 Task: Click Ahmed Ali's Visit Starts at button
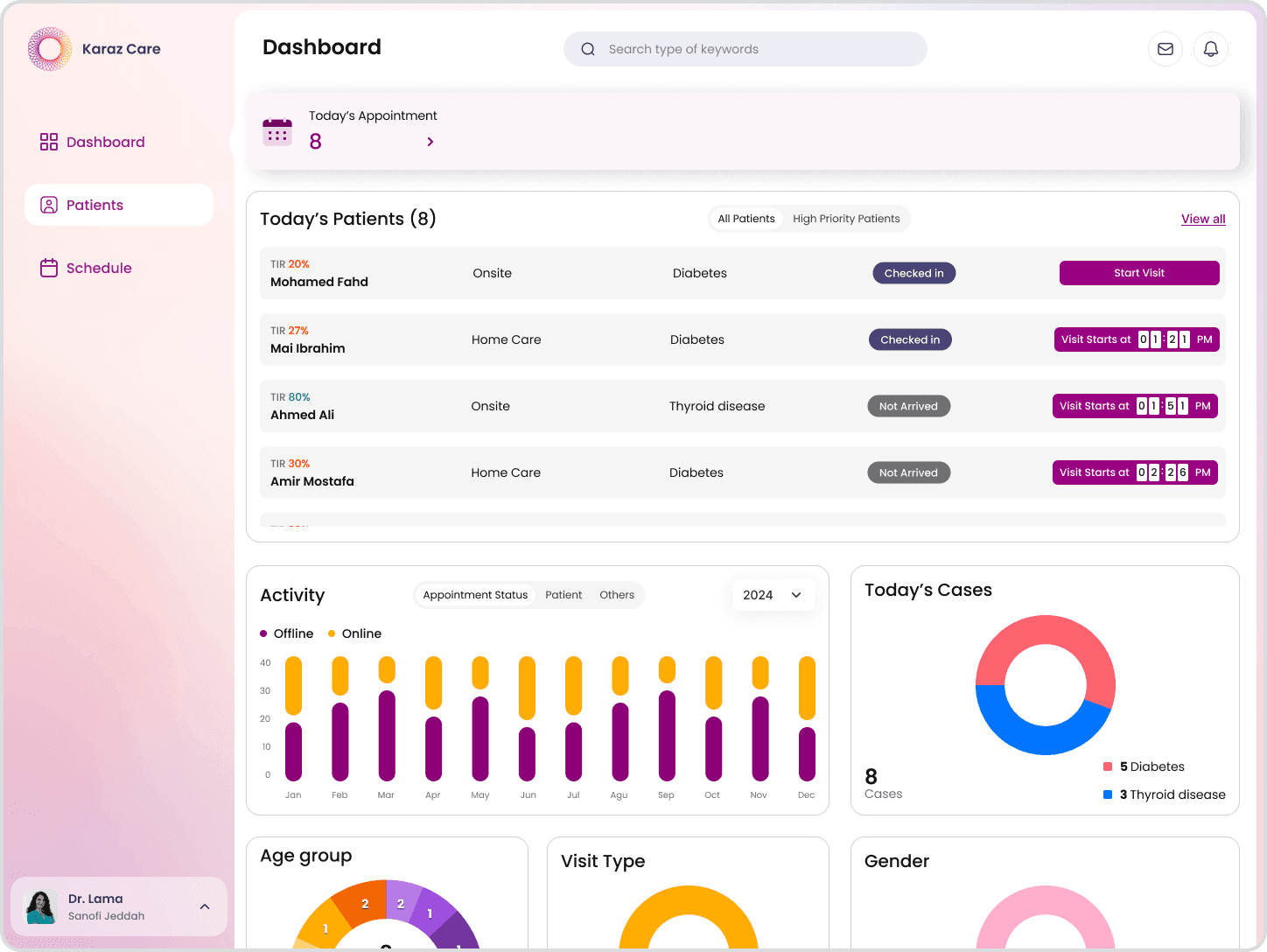pos(1135,406)
